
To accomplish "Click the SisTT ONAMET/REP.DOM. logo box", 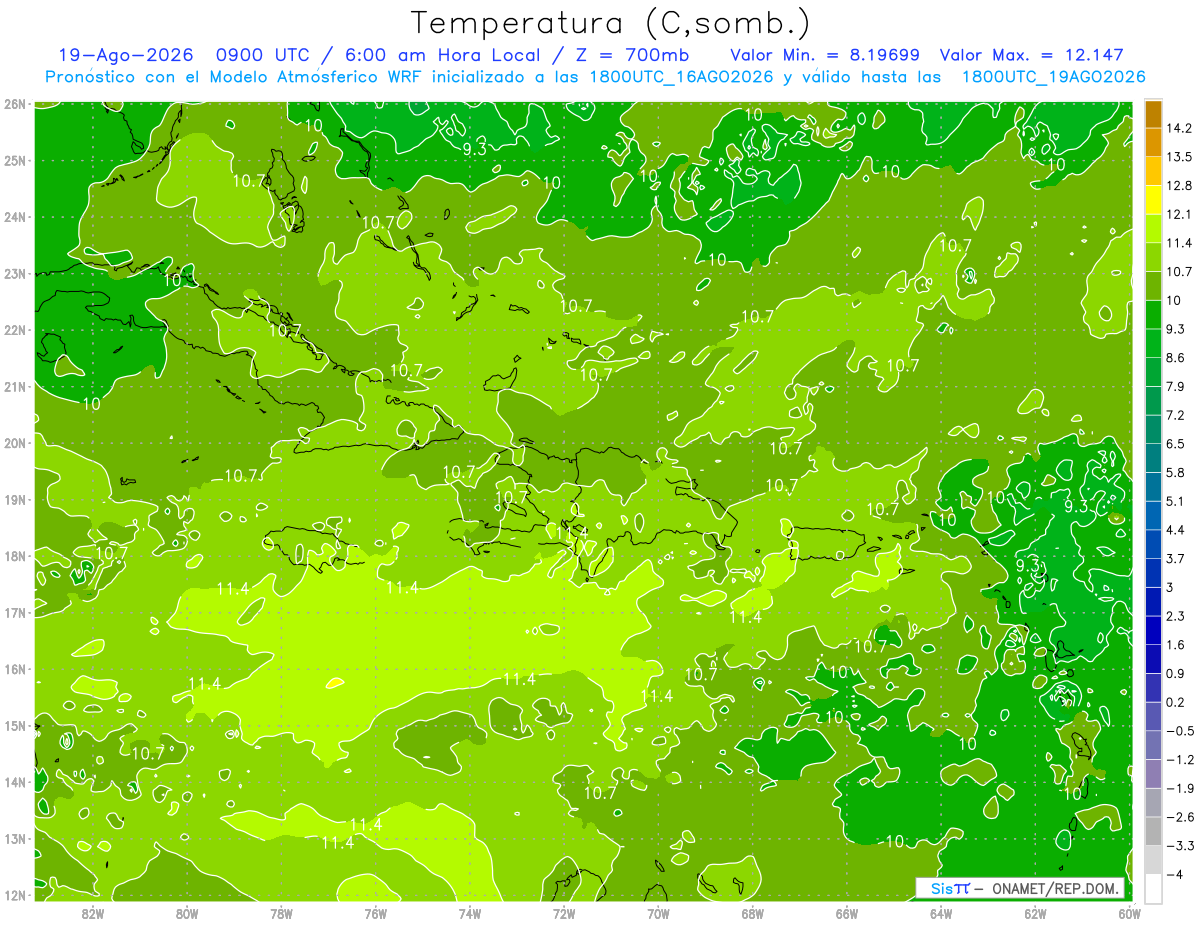I will point(1020,888).
